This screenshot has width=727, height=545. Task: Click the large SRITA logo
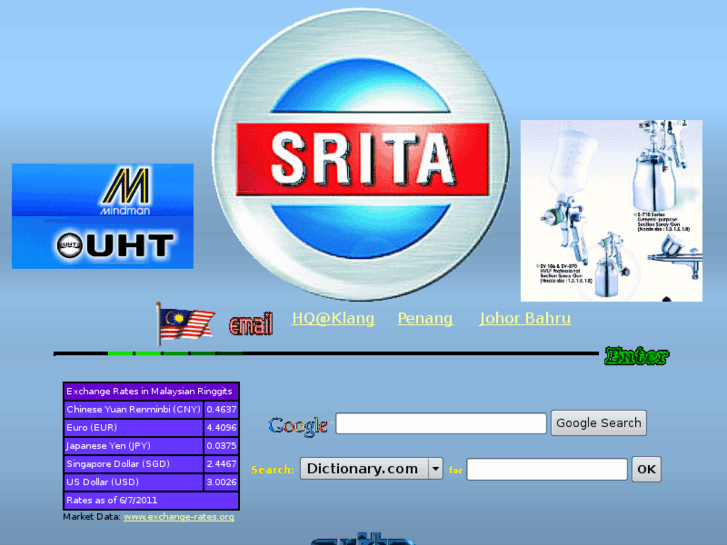(x=361, y=155)
